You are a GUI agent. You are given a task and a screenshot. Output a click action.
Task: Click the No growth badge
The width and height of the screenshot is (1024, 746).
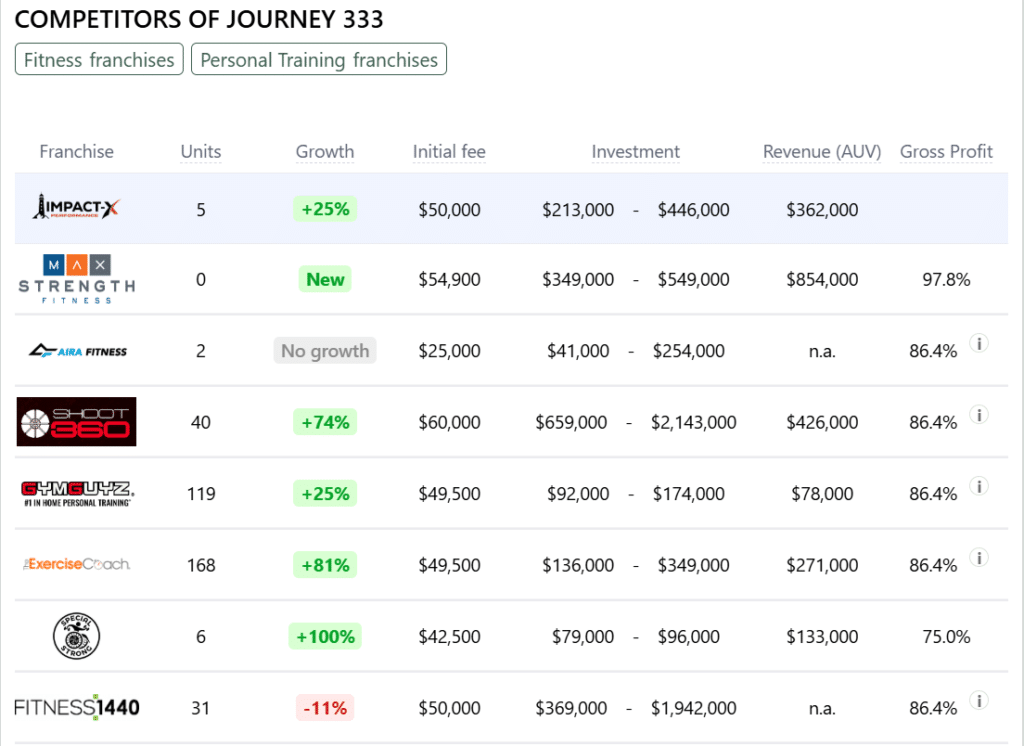point(325,351)
